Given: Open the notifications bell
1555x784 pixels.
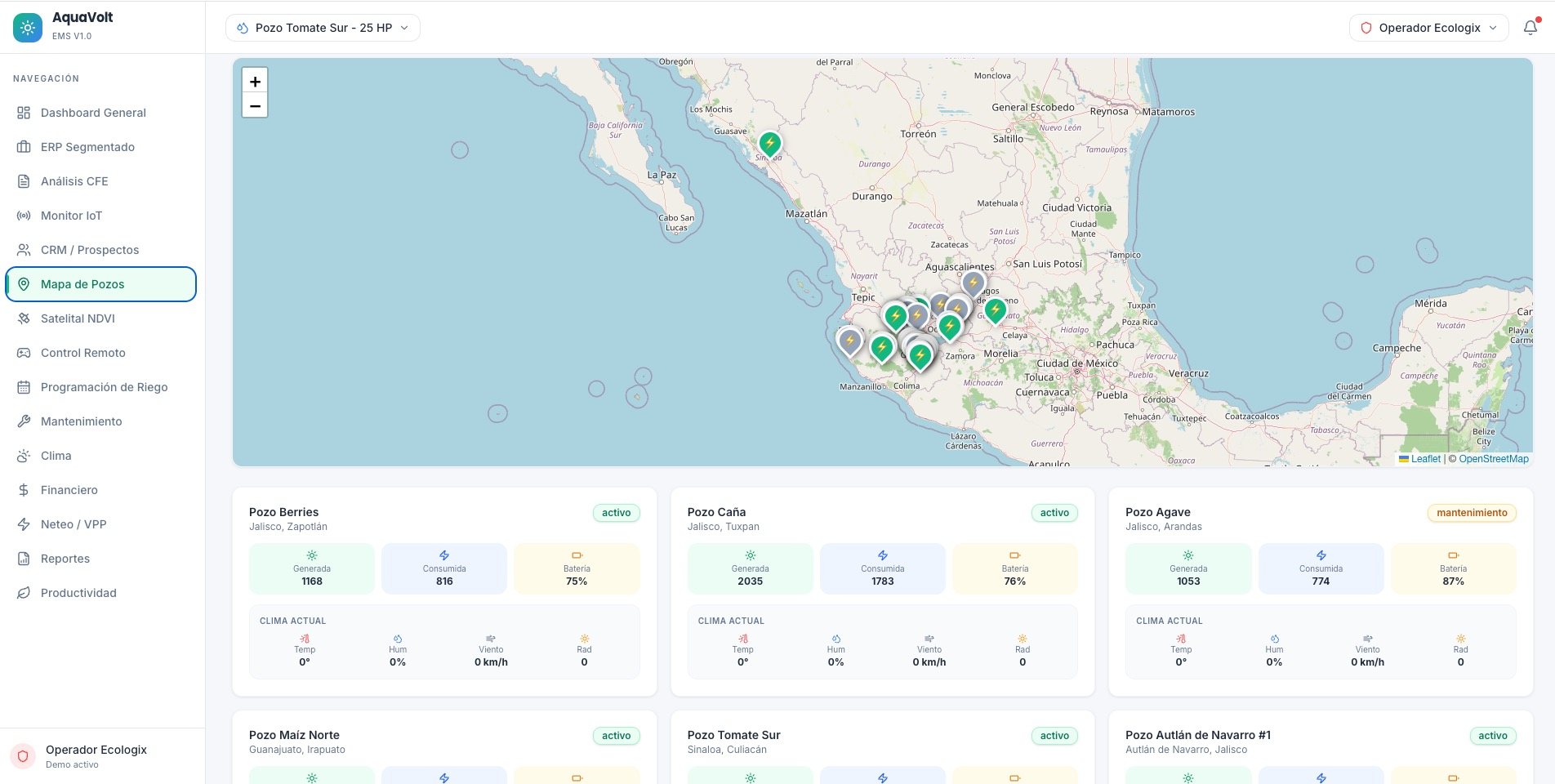Looking at the screenshot, I should 1530,28.
